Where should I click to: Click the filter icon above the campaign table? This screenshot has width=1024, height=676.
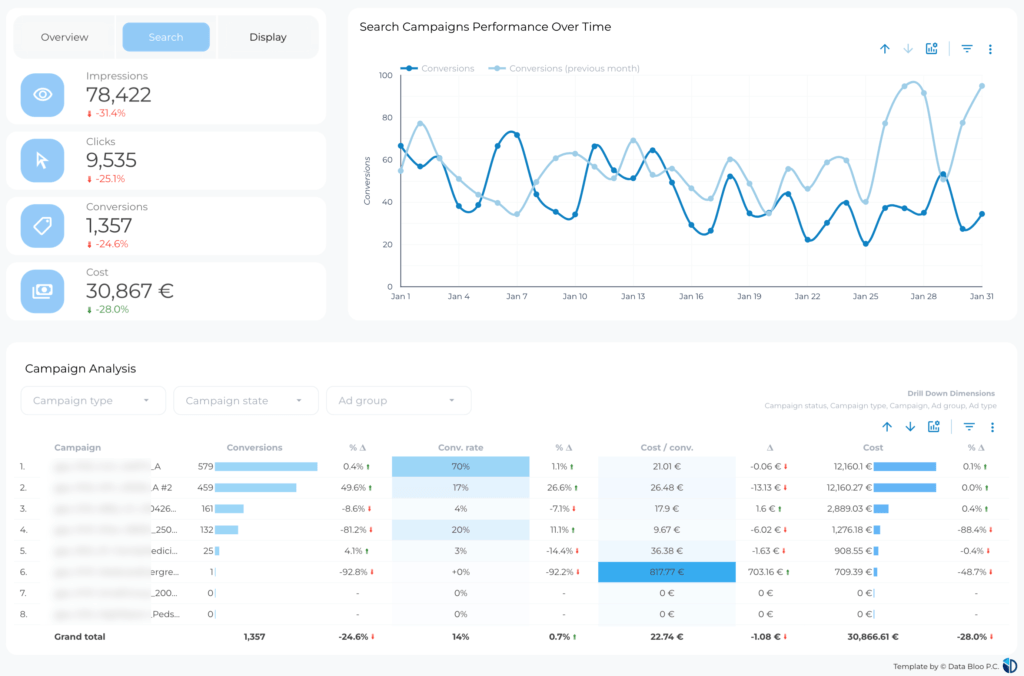[x=968, y=427]
